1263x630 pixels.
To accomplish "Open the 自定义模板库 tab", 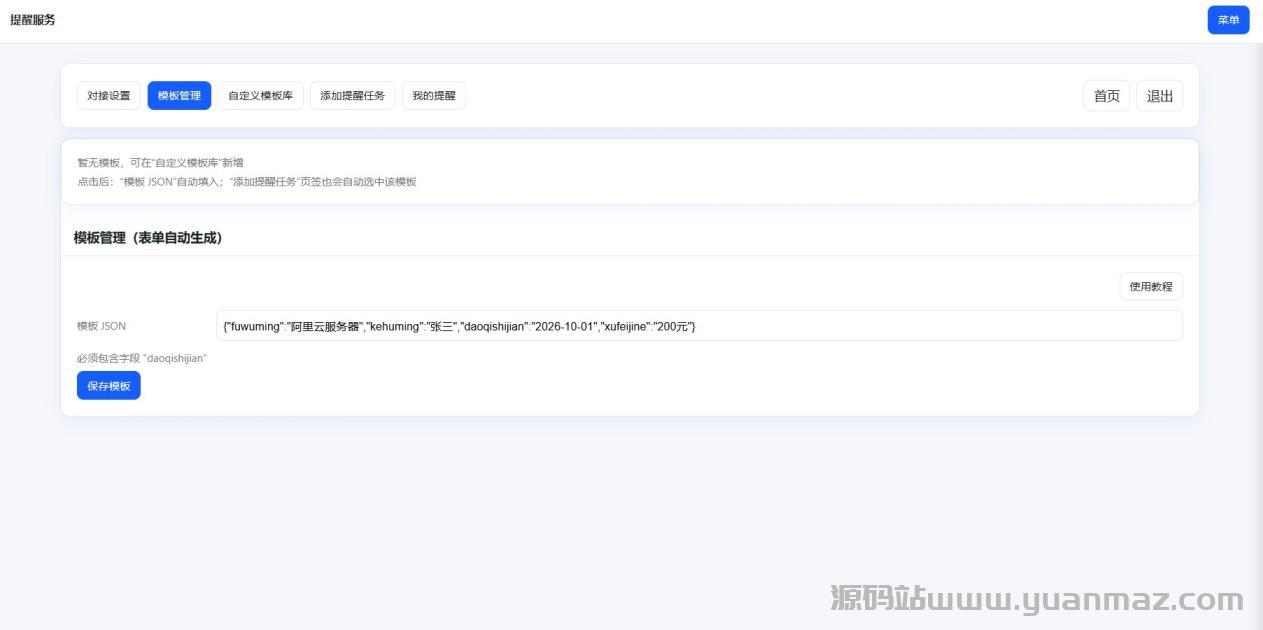I will tap(260, 96).
